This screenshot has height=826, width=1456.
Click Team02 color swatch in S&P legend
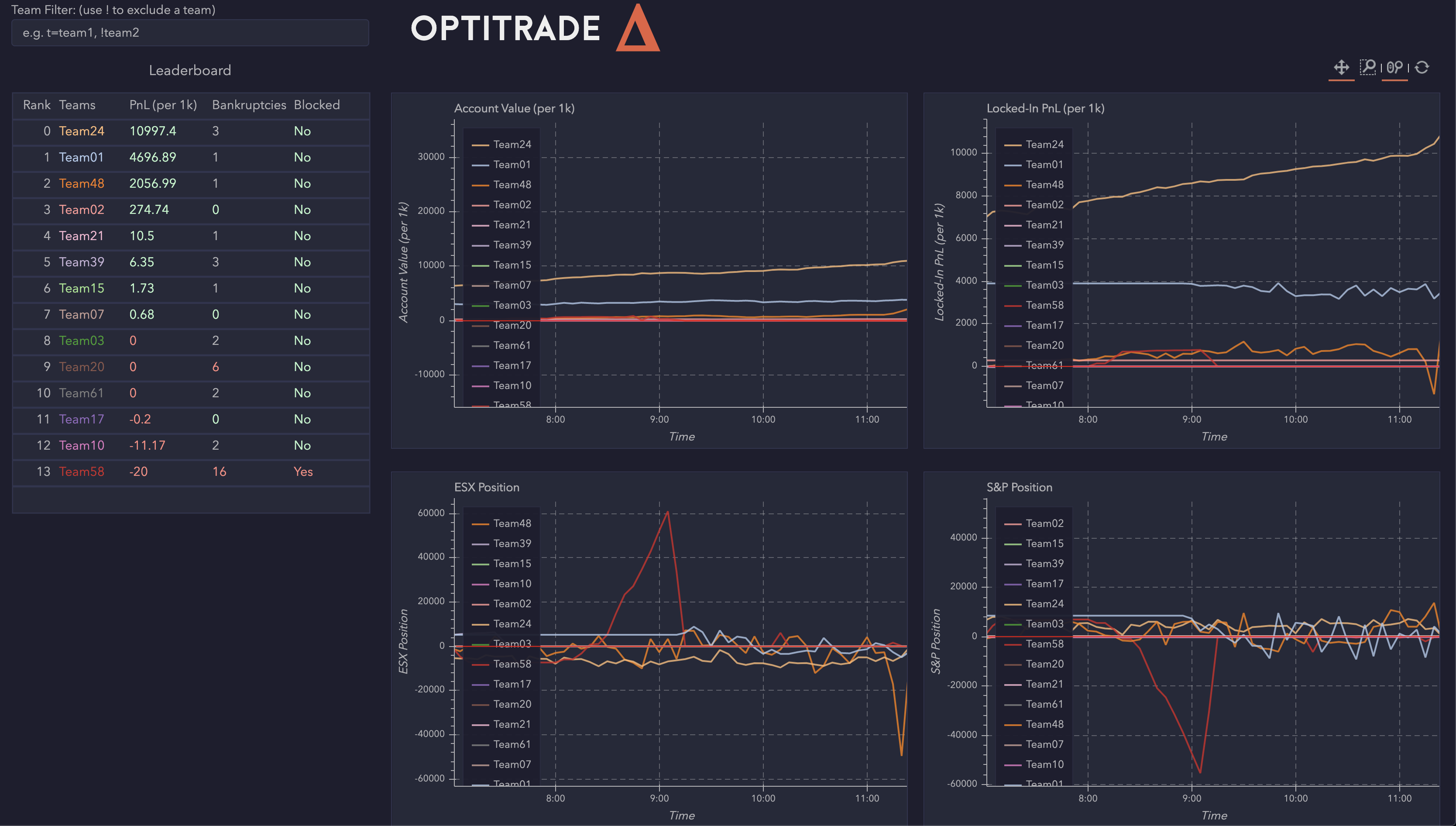1012,523
